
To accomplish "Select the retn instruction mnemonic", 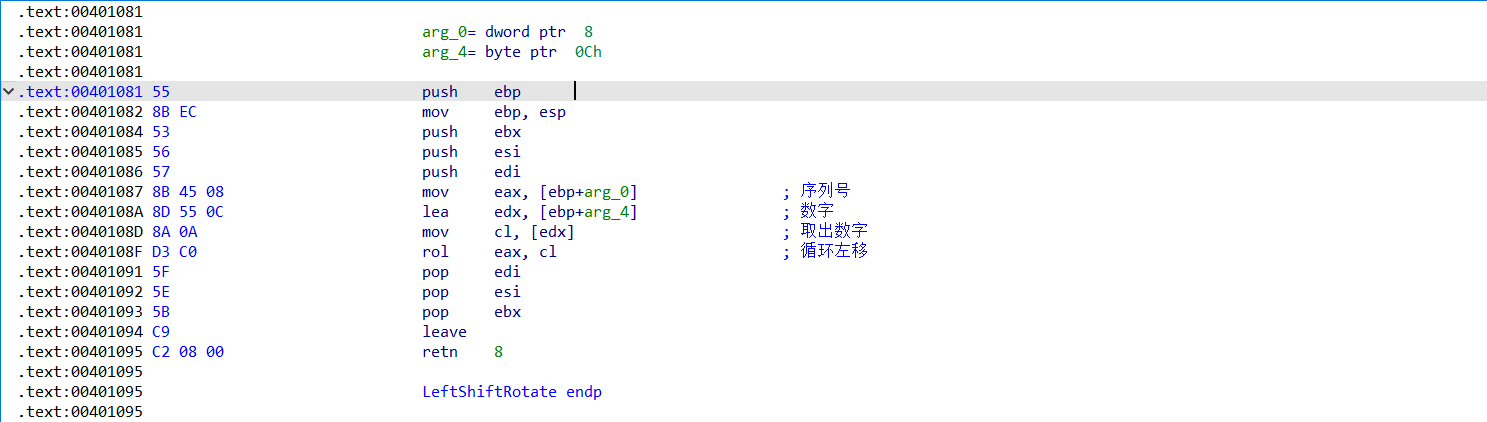I will [x=439, y=352].
